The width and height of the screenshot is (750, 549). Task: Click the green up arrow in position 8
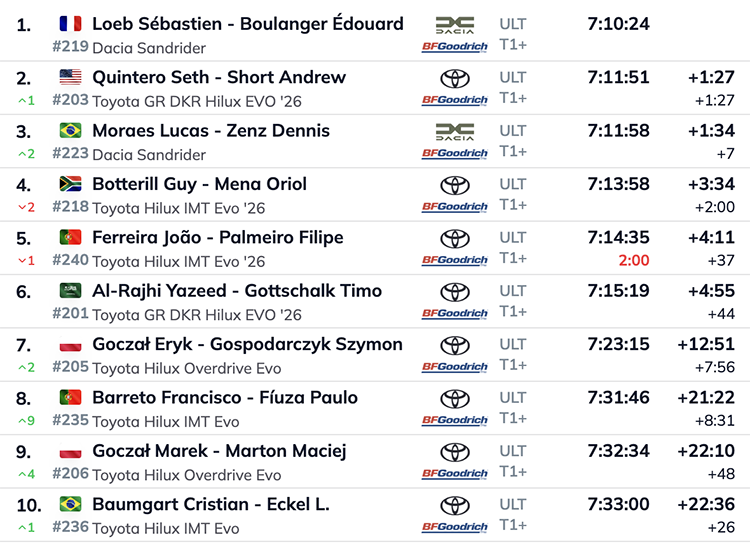24,421
